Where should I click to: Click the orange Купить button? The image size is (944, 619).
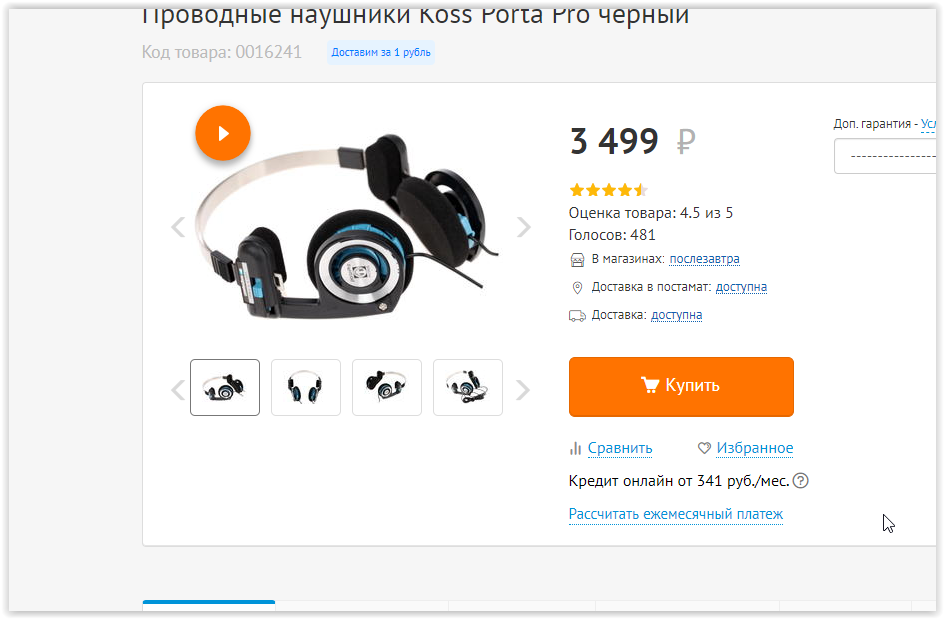(681, 387)
